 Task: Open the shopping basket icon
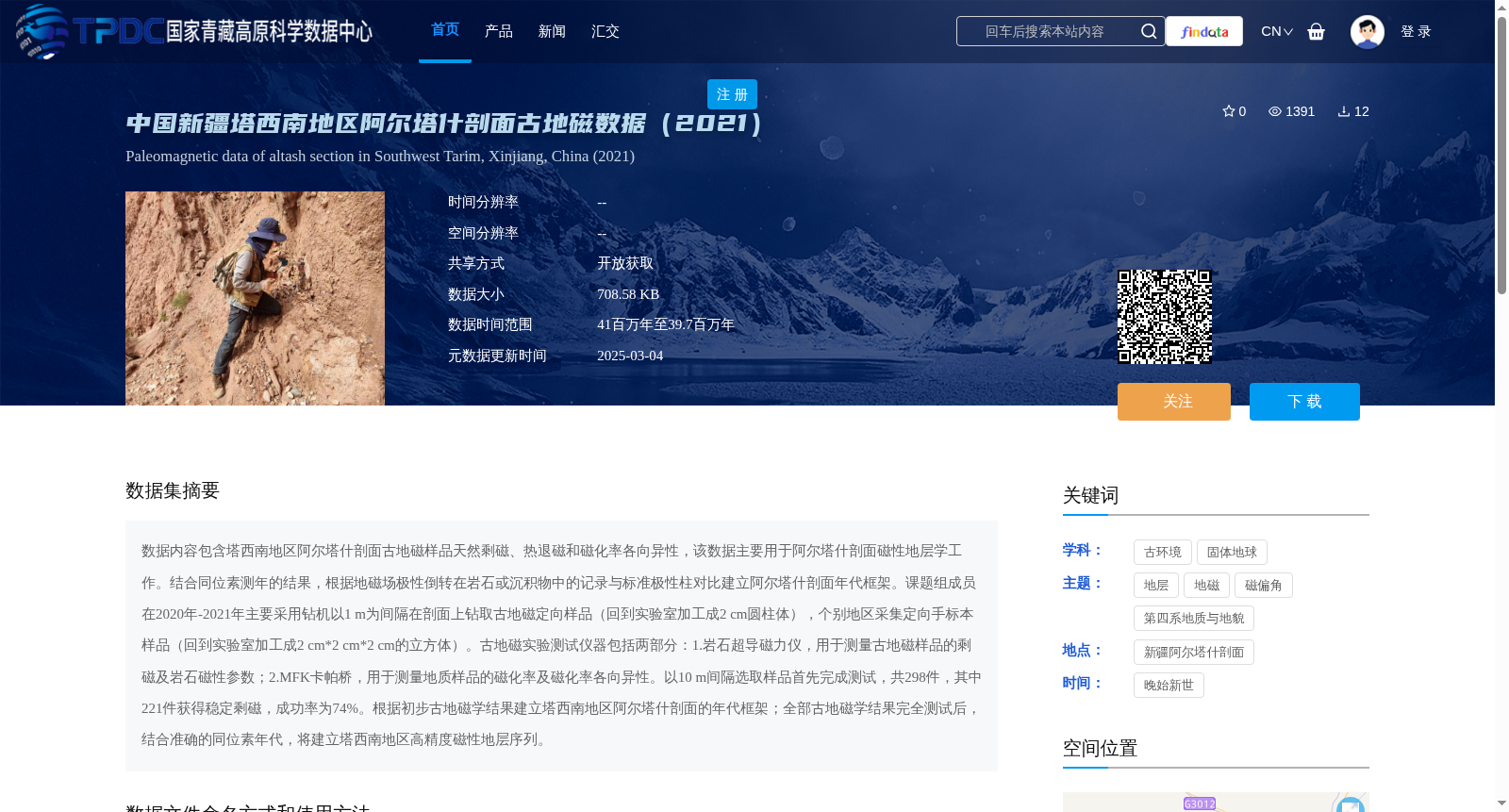(x=1316, y=31)
